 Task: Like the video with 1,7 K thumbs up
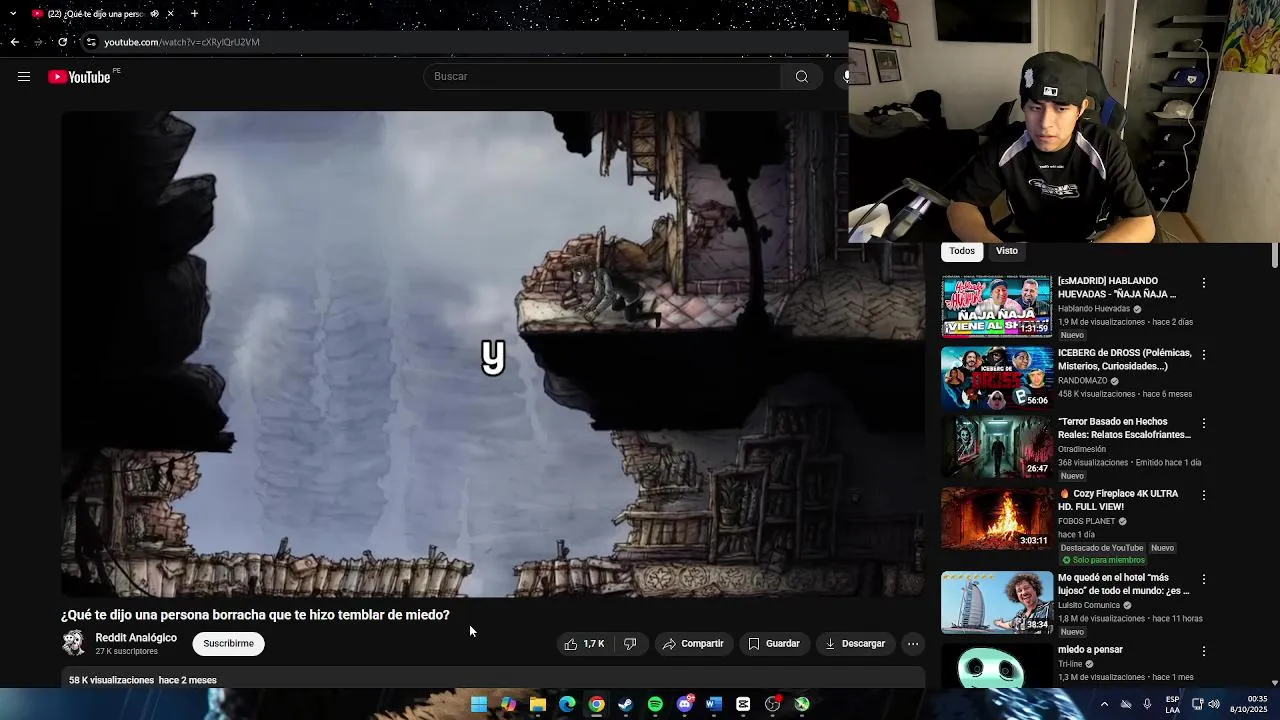pos(584,644)
